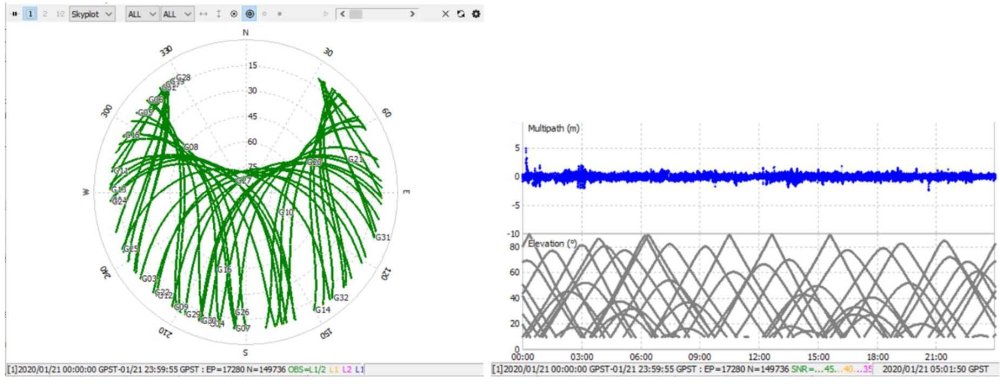The width and height of the screenshot is (1000, 384).
Task: Toggle the highlighted fix center target icon
Action: pyautogui.click(x=249, y=13)
